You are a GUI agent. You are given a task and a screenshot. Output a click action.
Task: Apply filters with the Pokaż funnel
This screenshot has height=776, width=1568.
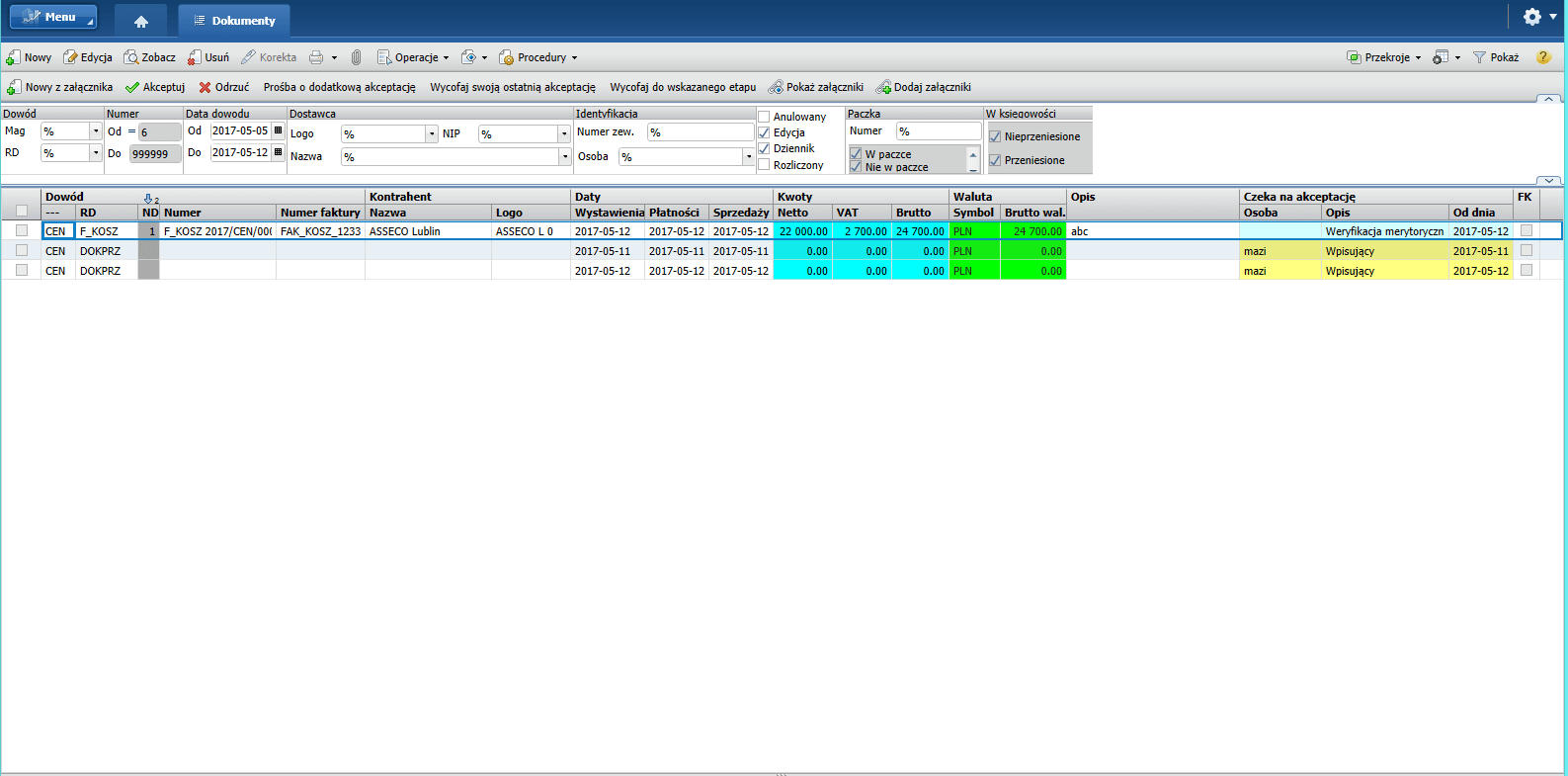click(x=1496, y=57)
